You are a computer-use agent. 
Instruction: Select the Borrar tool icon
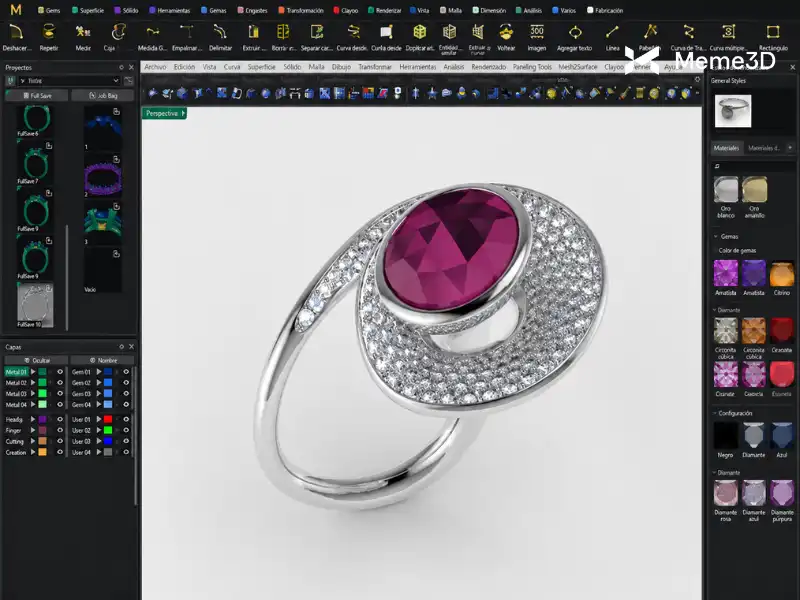tap(283, 32)
